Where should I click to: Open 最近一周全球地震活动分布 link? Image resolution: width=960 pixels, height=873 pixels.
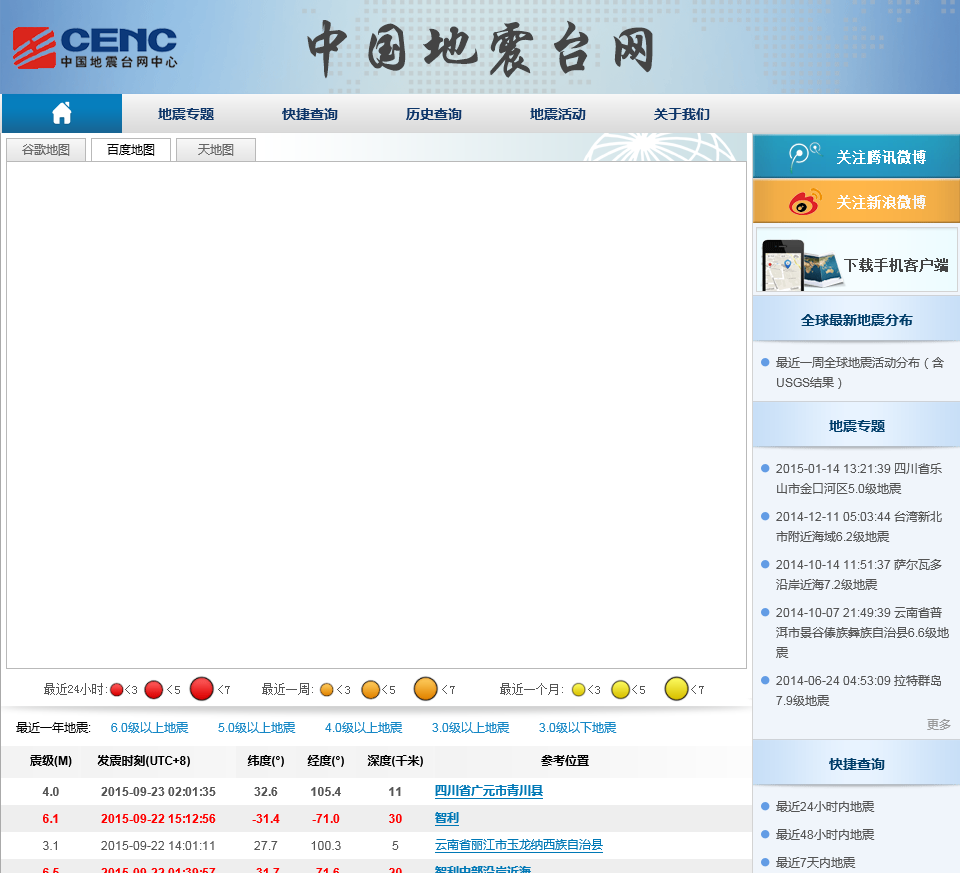click(860, 372)
